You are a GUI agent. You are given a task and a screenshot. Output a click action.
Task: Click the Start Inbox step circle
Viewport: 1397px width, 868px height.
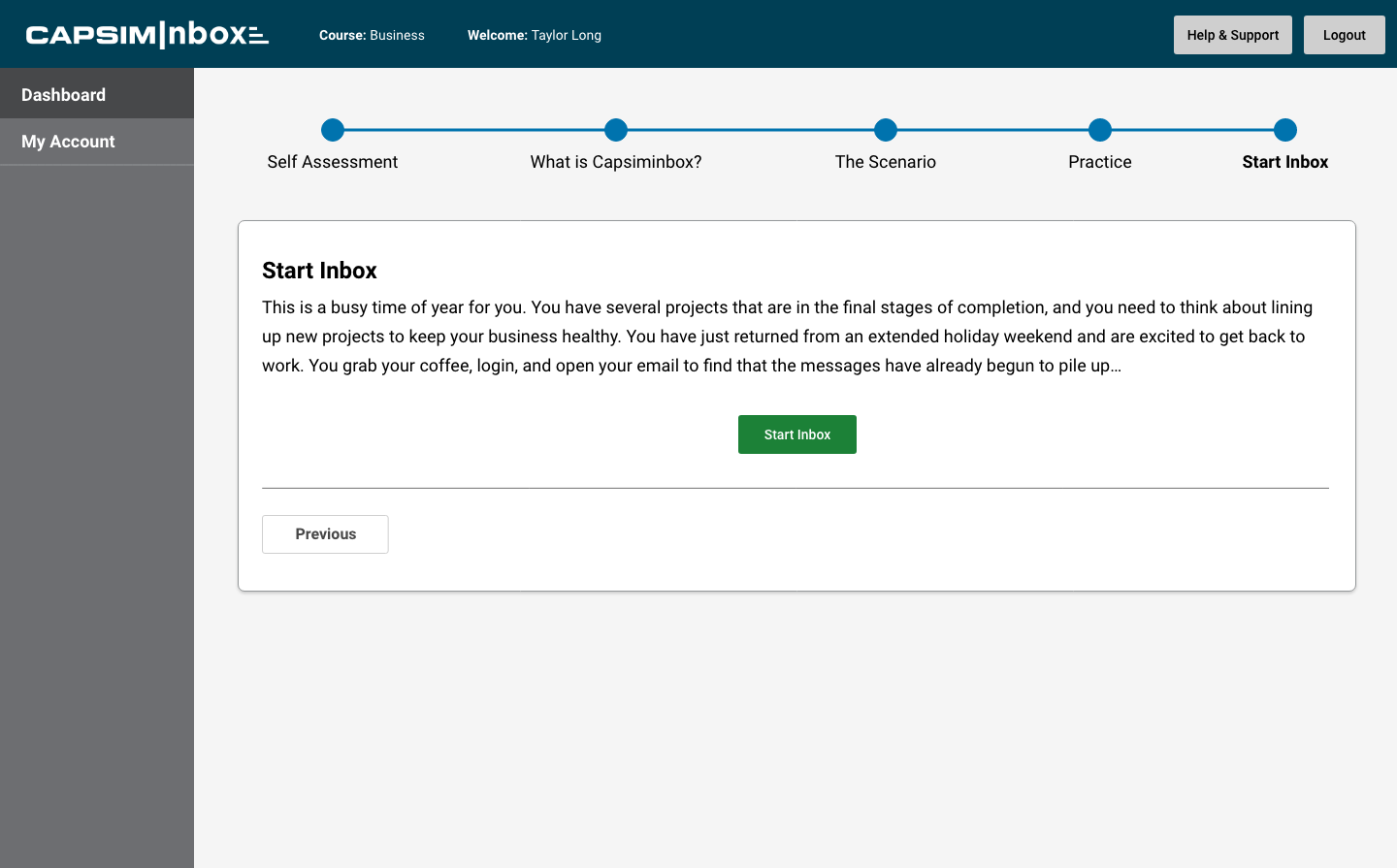1285,130
